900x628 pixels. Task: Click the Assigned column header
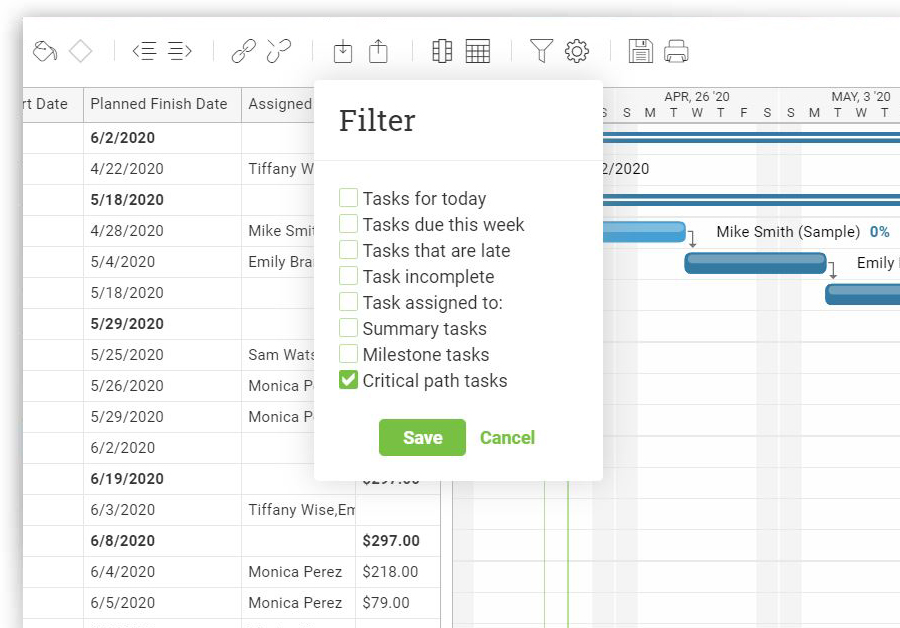click(x=280, y=104)
